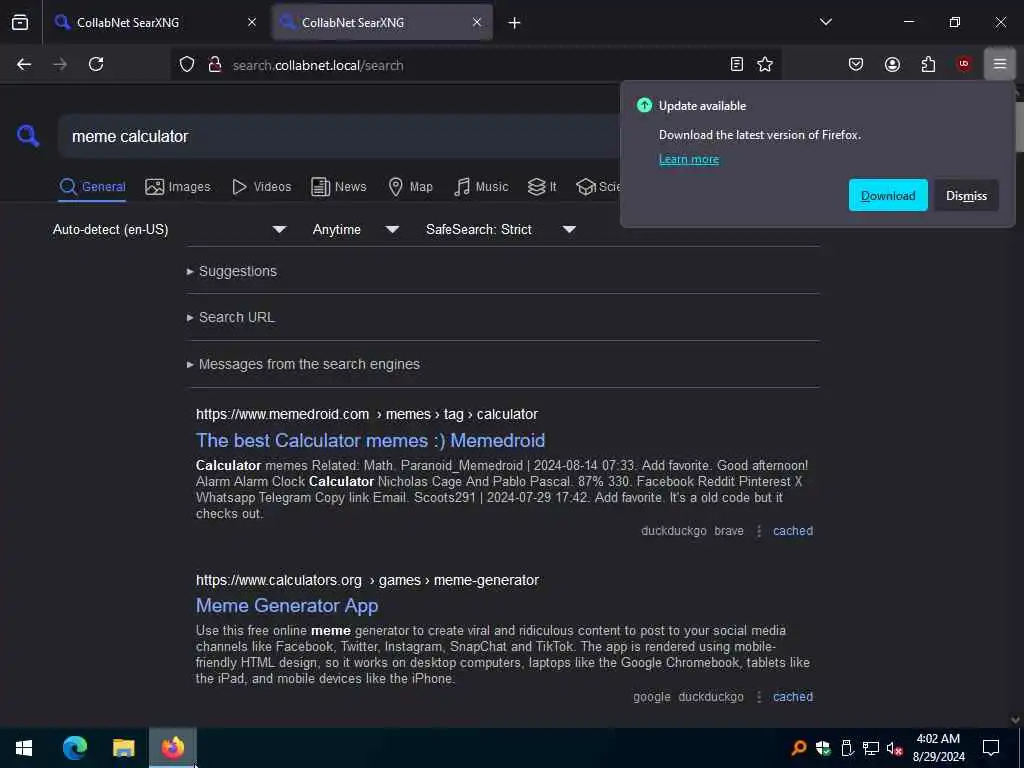This screenshot has width=1024, height=768.
Task: Click the memedroid.com result URL
Action: [x=367, y=414]
